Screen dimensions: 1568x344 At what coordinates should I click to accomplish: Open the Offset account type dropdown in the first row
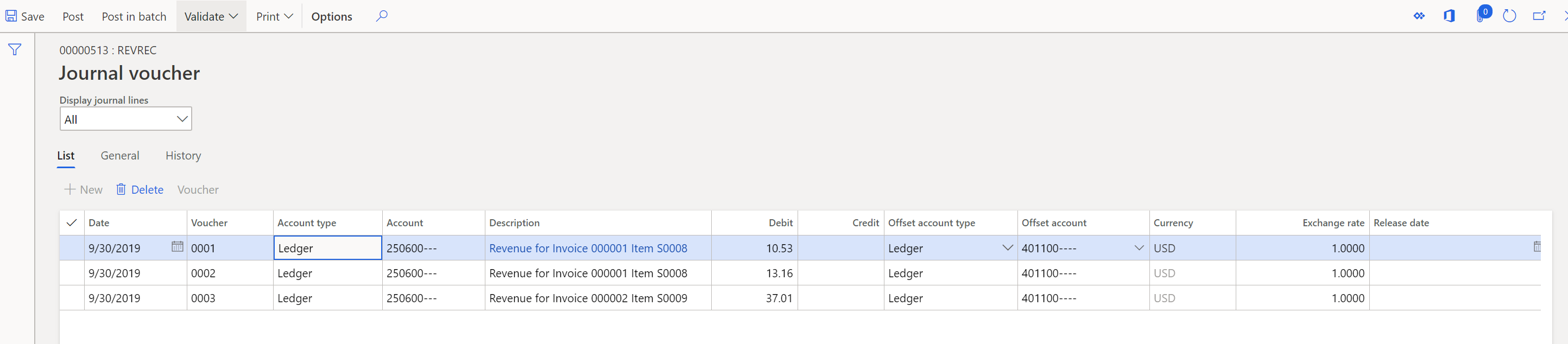point(1007,248)
